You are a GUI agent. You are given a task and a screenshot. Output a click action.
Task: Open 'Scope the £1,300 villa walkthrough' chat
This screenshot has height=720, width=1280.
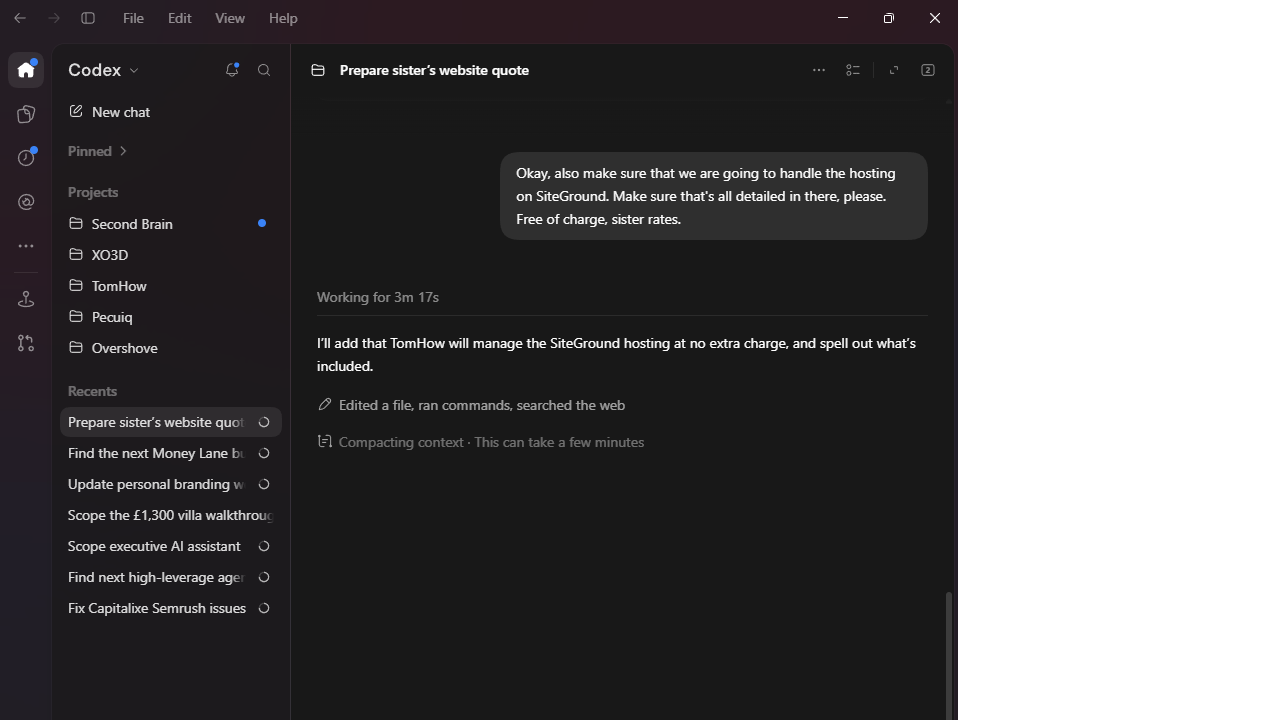[x=170, y=515]
